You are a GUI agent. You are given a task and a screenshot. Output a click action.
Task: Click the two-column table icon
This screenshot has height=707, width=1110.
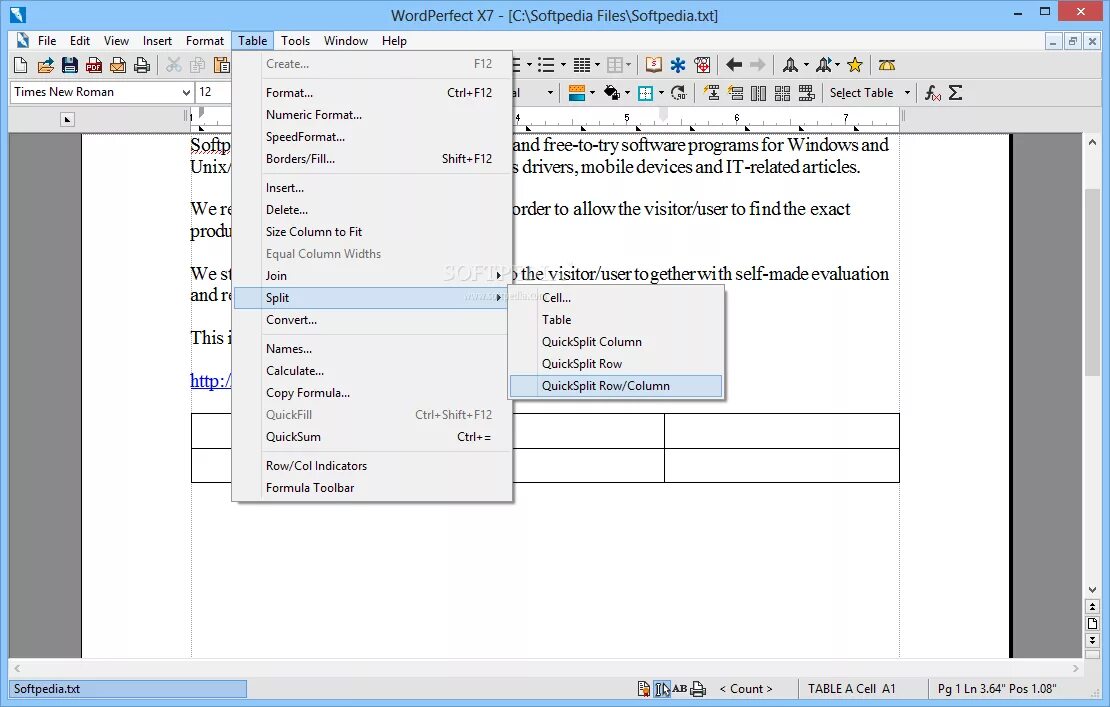tap(758, 93)
